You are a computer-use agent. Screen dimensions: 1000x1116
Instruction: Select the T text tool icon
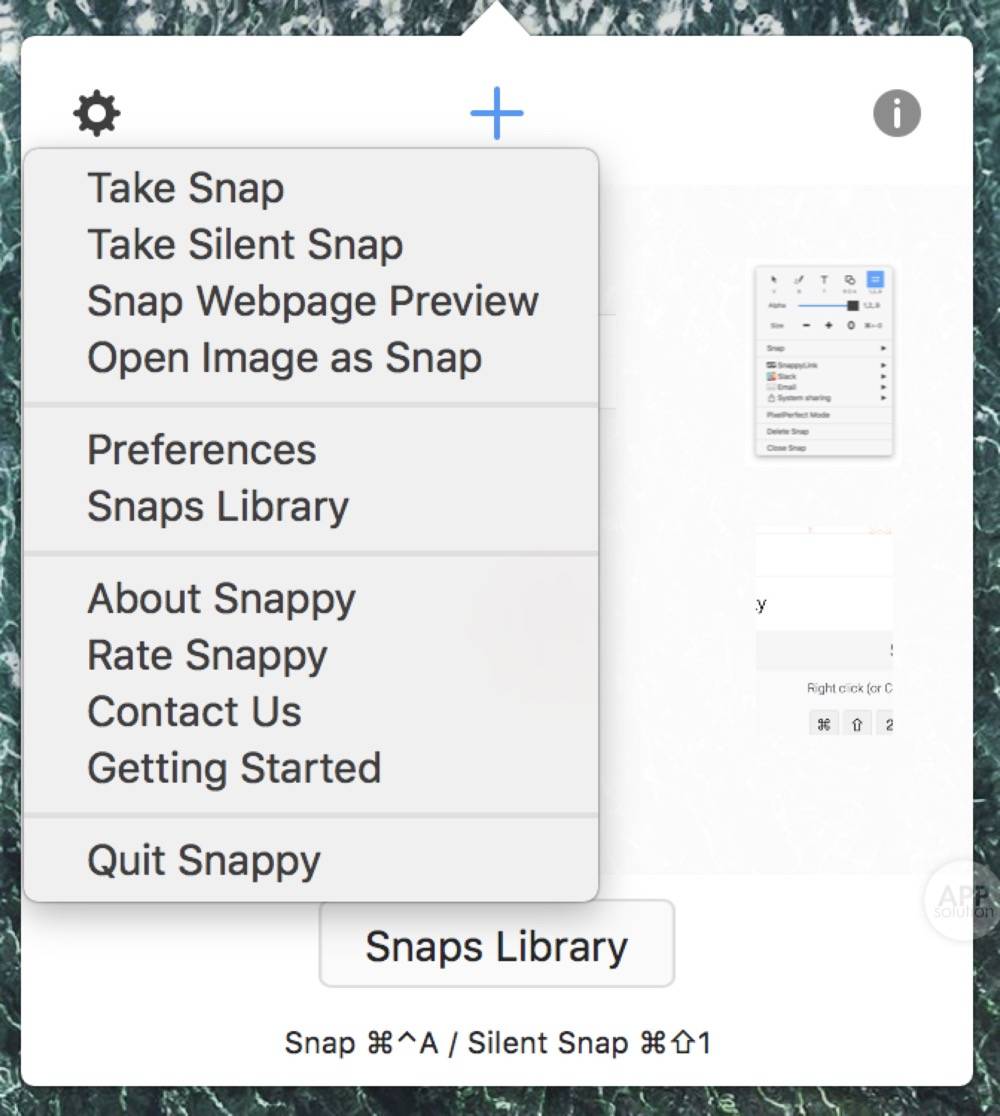(x=825, y=279)
